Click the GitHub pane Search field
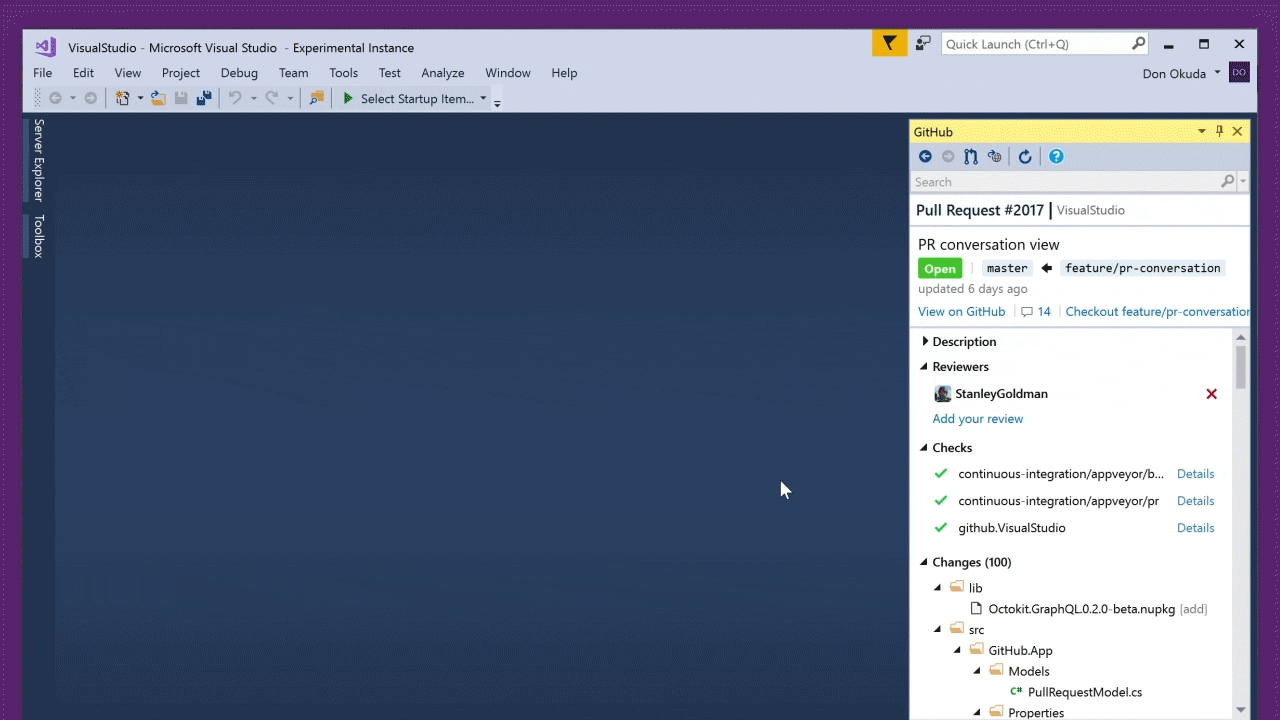Viewport: 1280px width, 720px height. coord(1065,182)
